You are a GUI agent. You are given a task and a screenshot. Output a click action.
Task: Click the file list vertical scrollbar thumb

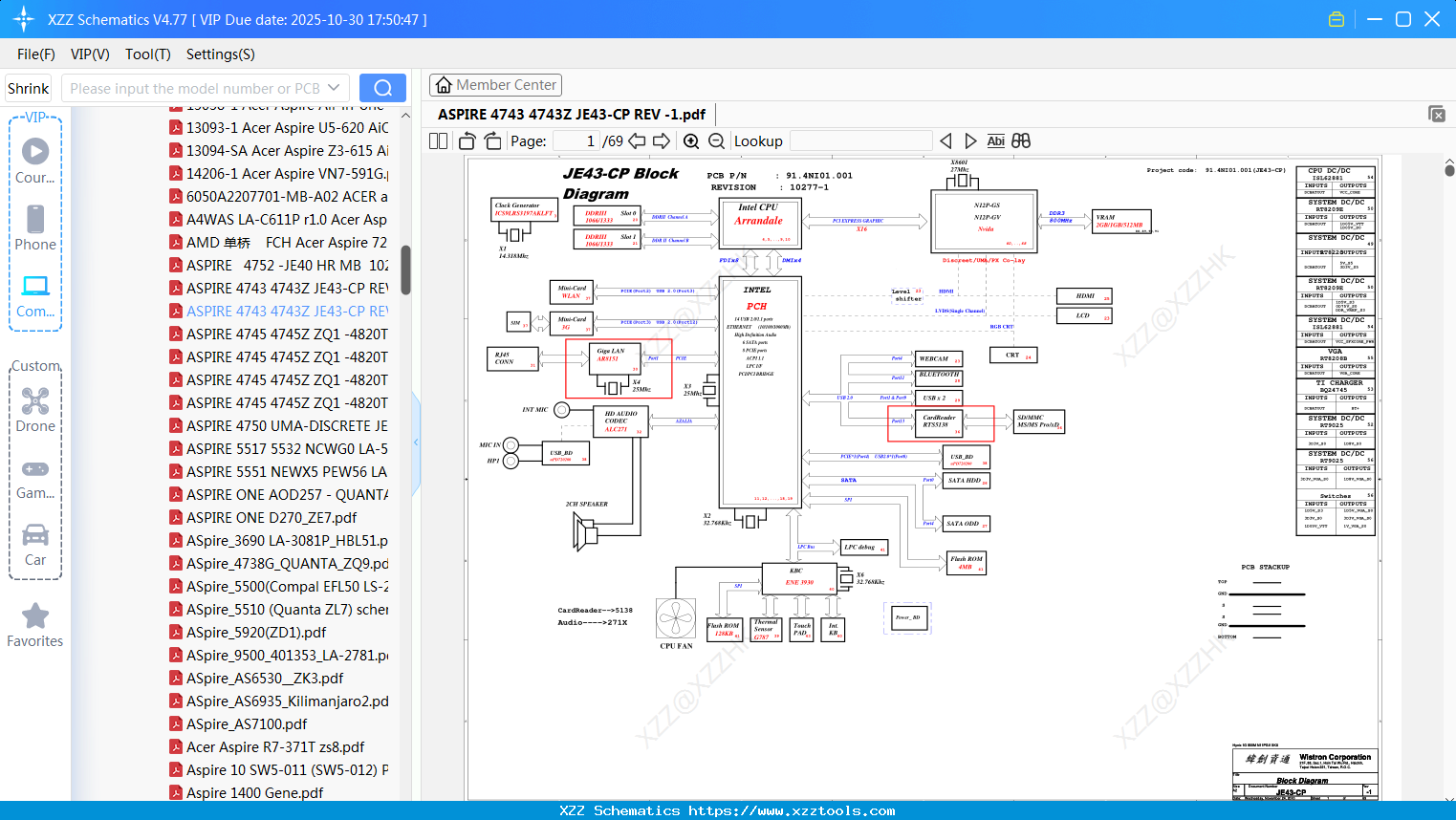point(405,270)
